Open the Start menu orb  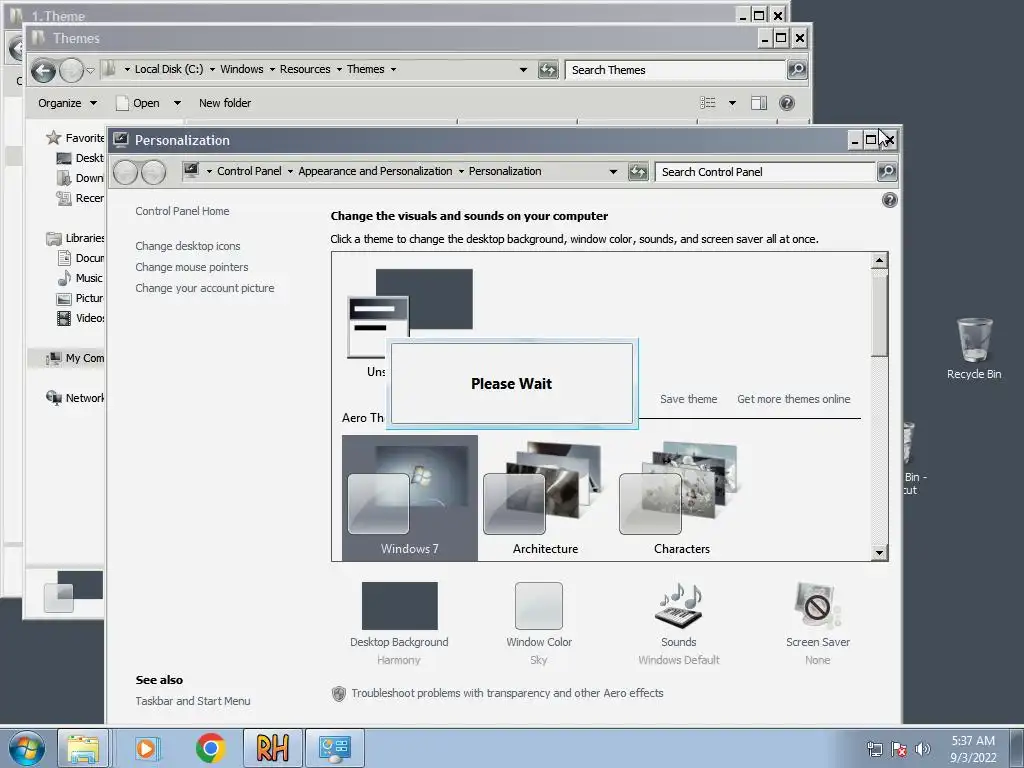click(27, 747)
